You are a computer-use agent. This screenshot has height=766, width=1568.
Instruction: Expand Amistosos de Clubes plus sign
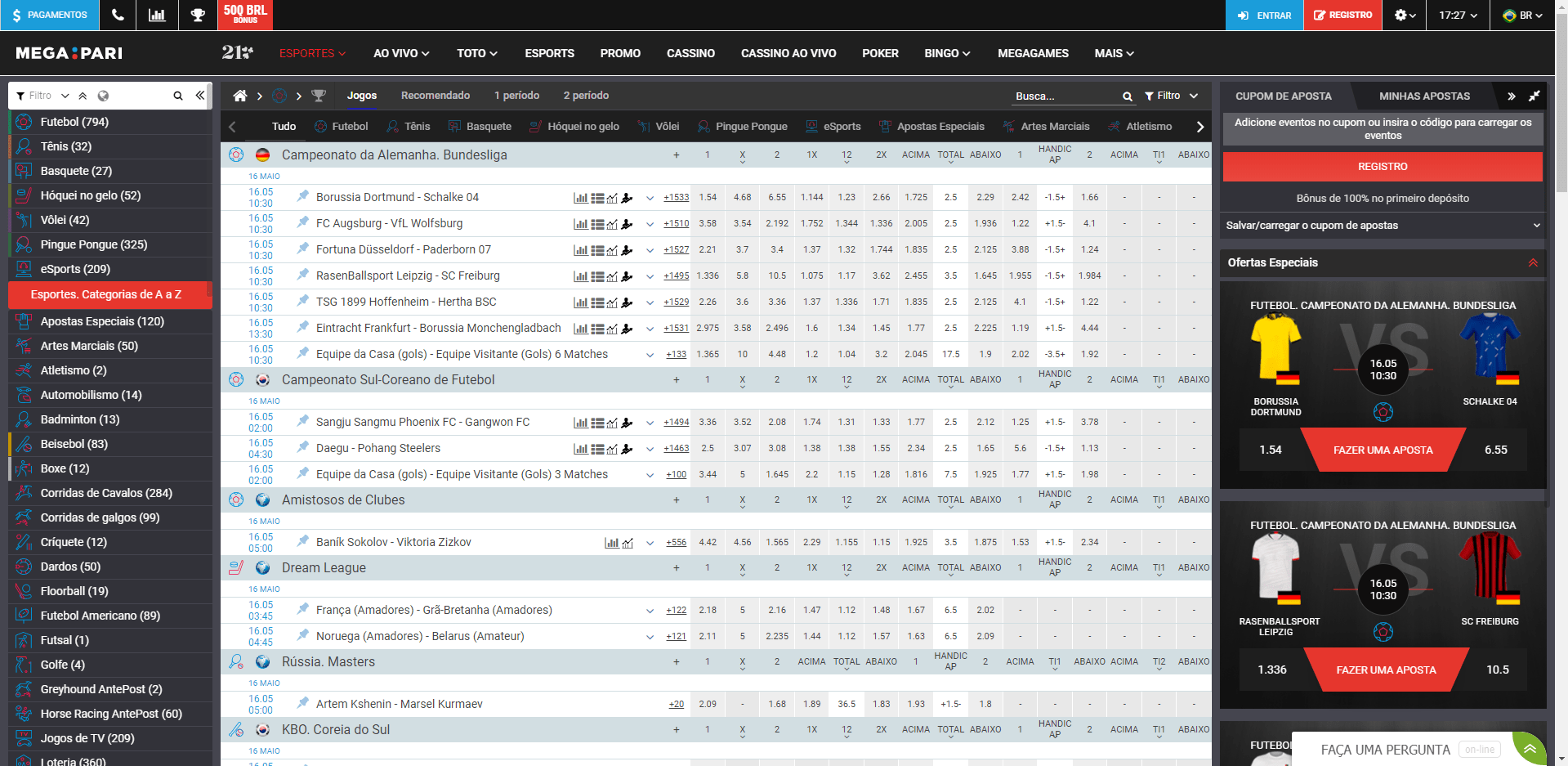pos(676,500)
